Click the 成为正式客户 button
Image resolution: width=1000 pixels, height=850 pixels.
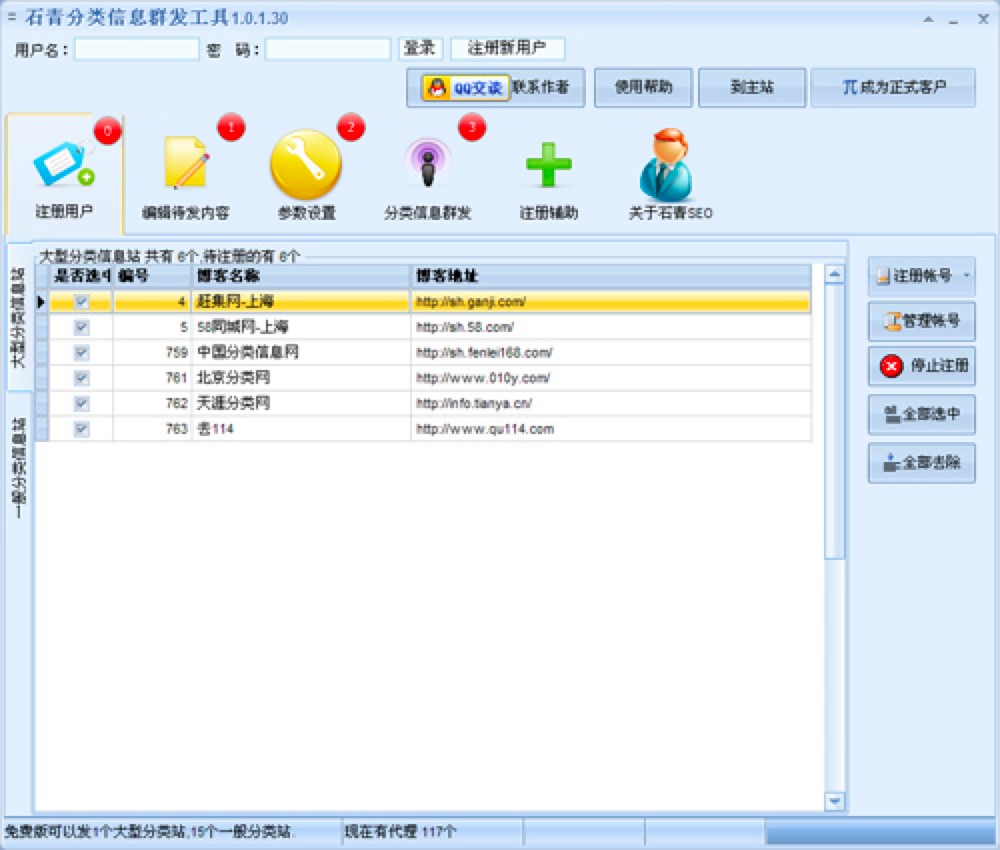click(893, 87)
